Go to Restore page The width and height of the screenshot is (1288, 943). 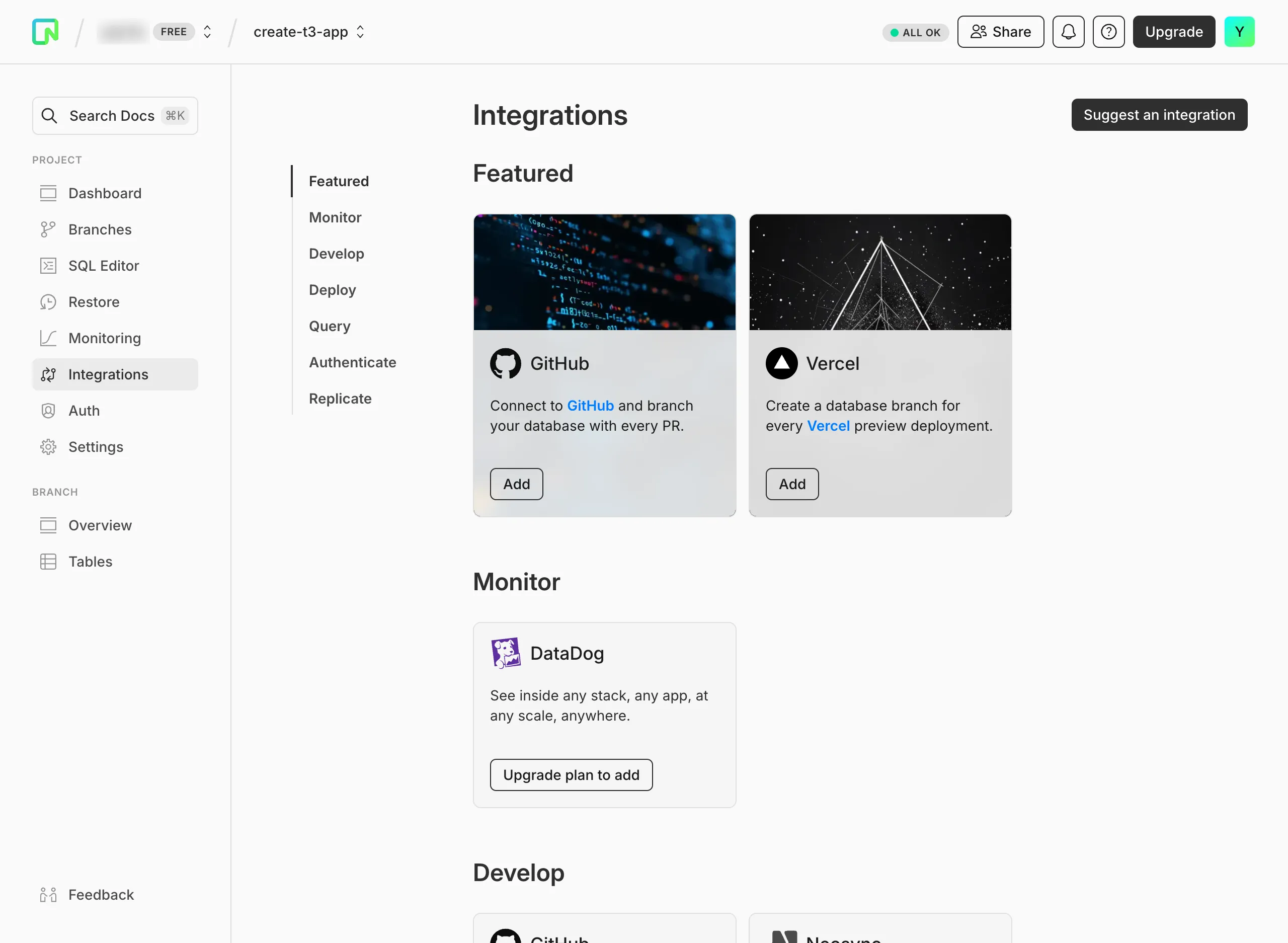tap(115, 302)
